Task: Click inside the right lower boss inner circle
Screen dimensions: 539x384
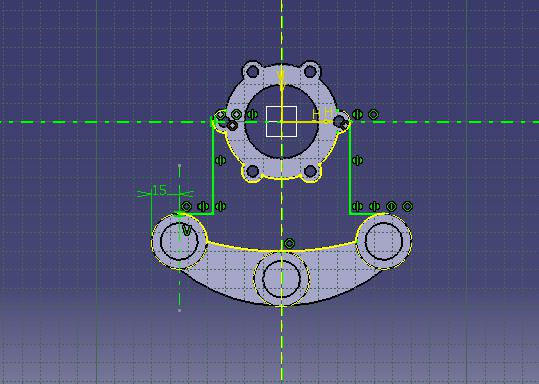Action: point(384,241)
